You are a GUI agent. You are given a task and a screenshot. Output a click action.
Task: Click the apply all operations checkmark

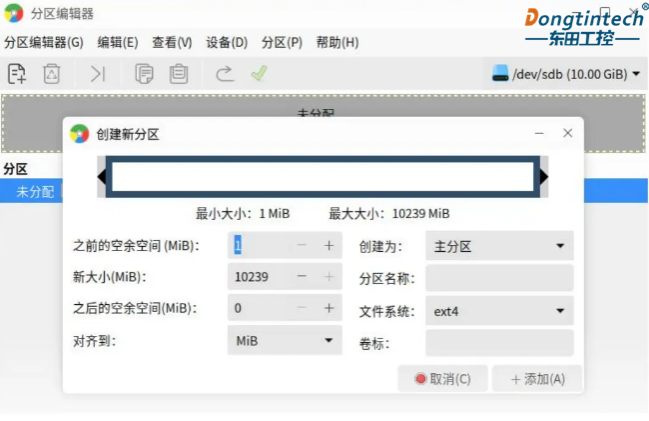(x=260, y=74)
